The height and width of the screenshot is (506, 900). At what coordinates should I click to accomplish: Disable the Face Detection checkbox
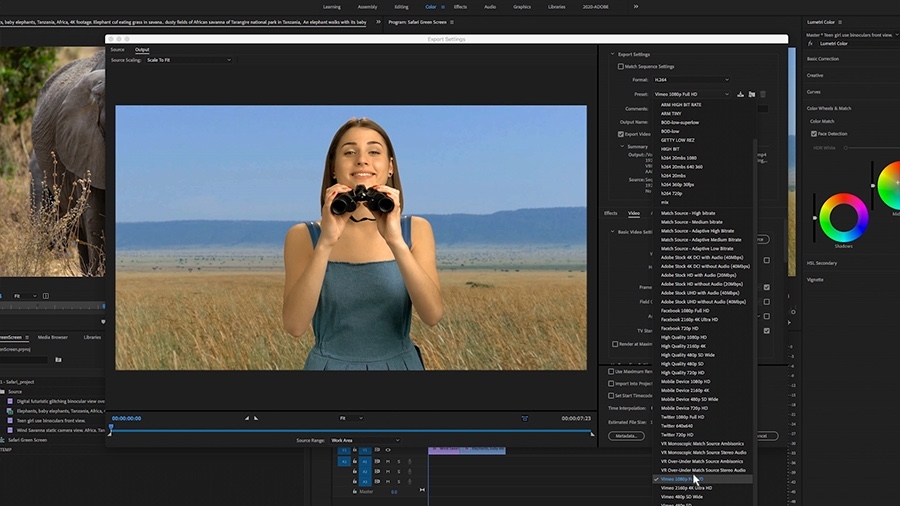(814, 134)
